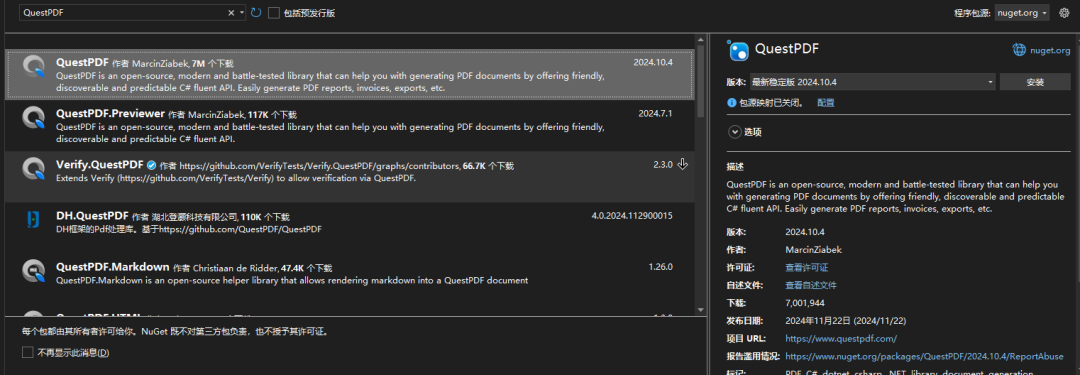Select the QuestPDF package row

(349, 74)
